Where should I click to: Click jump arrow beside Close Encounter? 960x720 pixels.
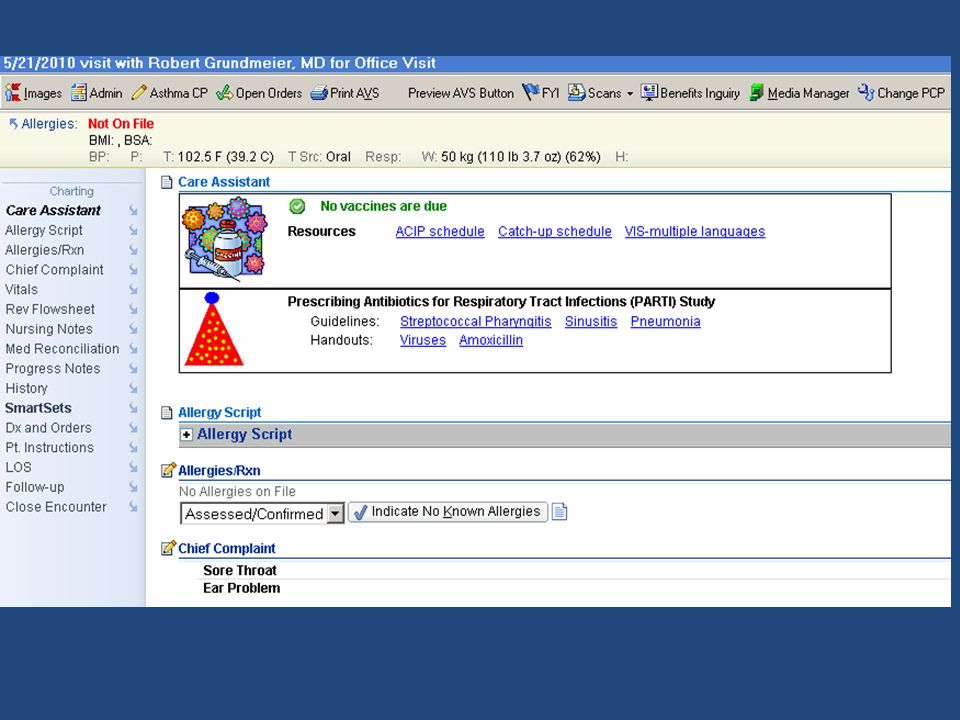point(133,507)
